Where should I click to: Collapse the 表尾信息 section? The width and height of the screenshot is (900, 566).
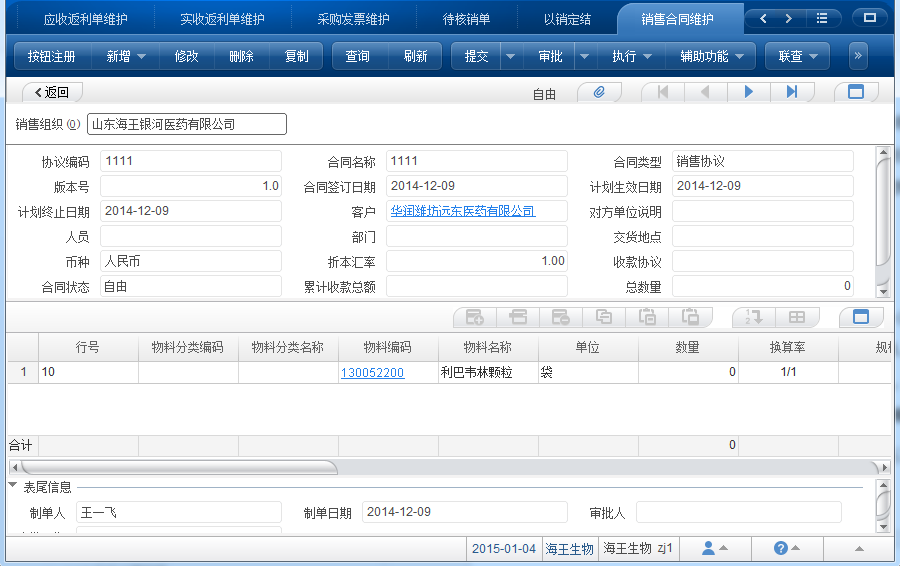tap(13, 486)
